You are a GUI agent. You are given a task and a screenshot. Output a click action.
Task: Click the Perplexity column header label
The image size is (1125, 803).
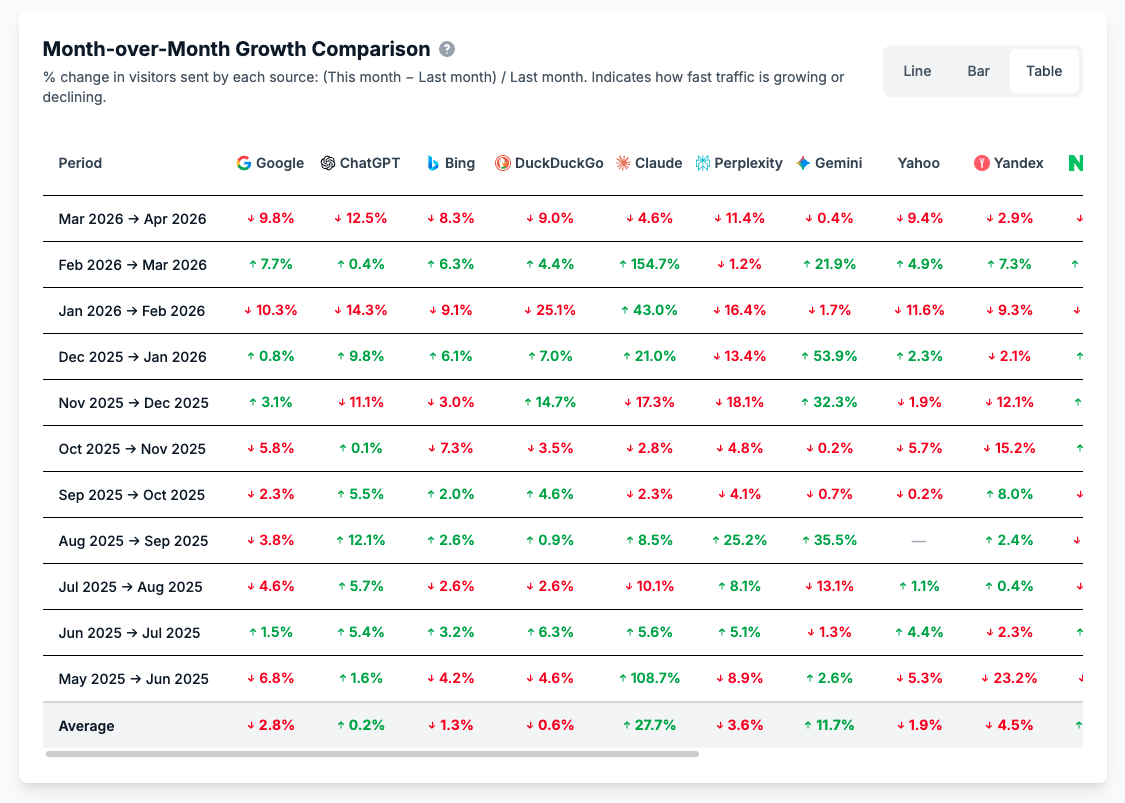click(748, 163)
